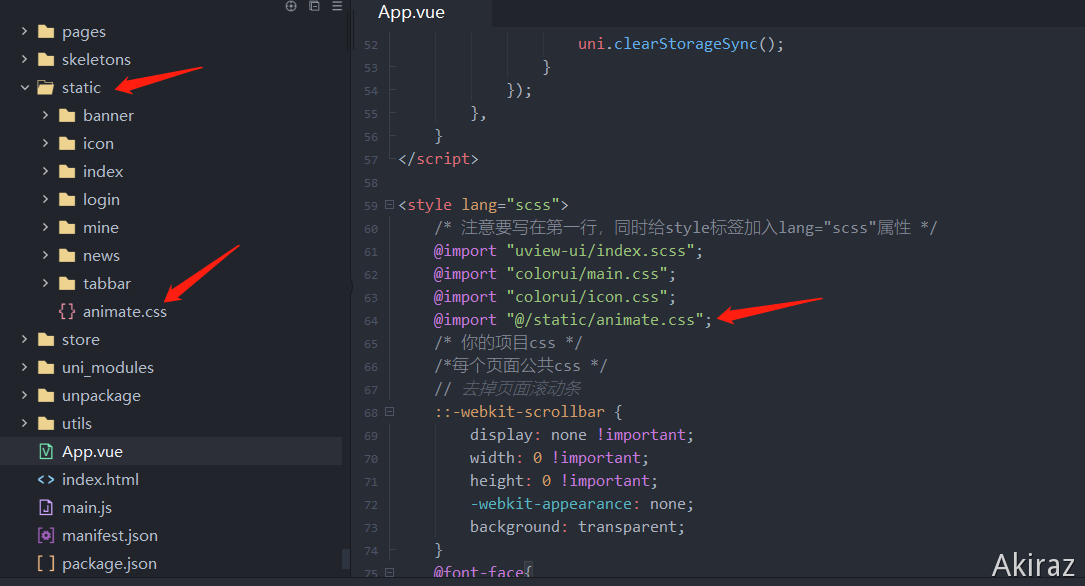This screenshot has width=1085, height=586.
Task: Click the package.json brackets file icon
Action: [45, 564]
